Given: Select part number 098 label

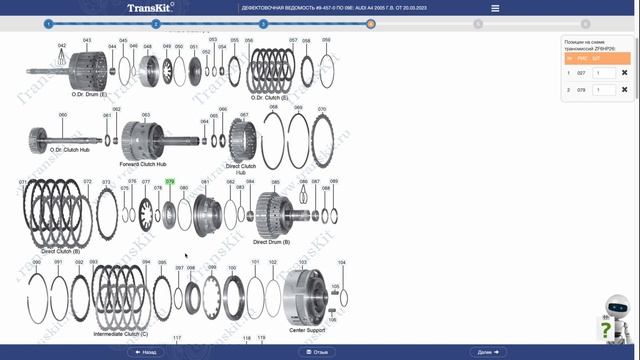Looking at the screenshot, I should coord(191,268).
